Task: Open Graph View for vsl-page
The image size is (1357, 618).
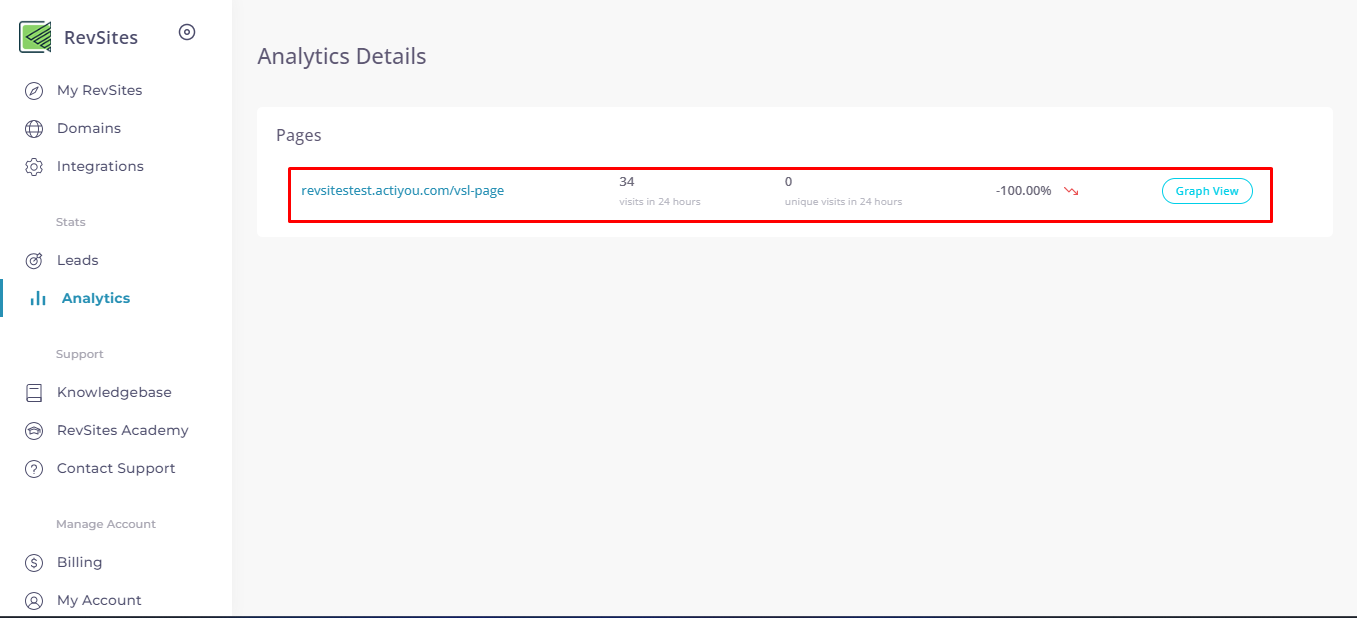Action: pyautogui.click(x=1207, y=190)
